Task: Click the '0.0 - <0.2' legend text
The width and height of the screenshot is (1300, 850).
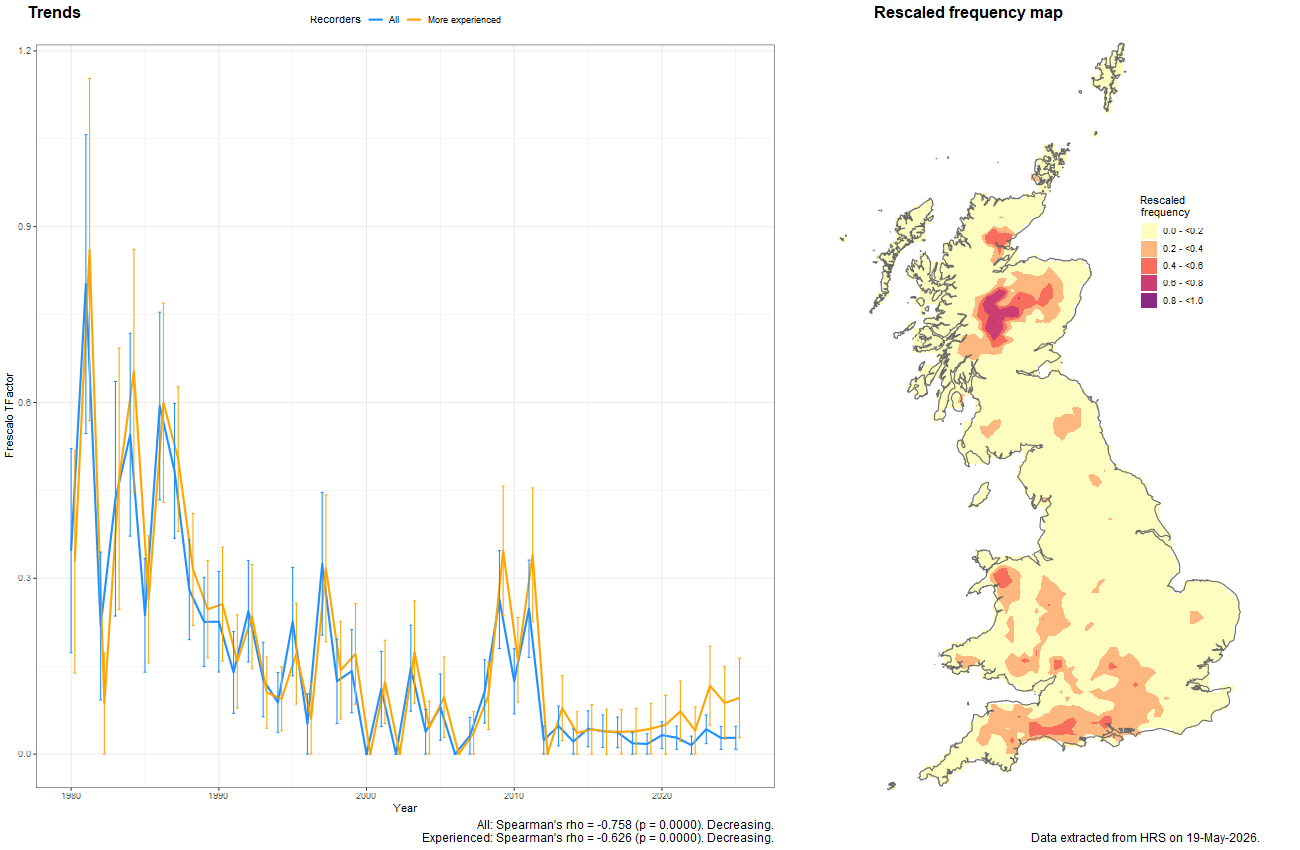Action: pos(1182,231)
